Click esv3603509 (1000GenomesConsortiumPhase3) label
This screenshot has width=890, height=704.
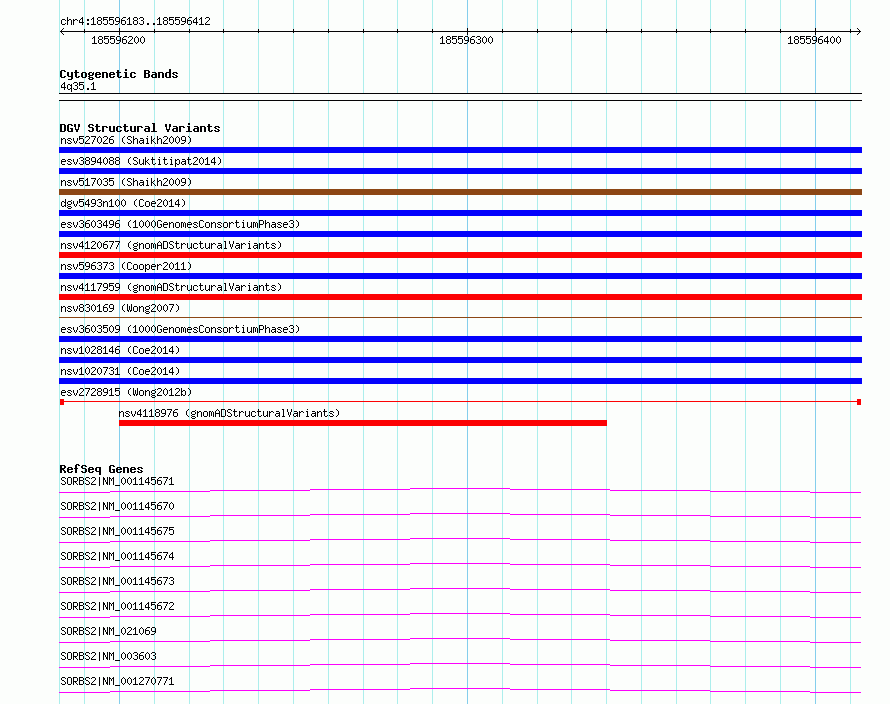tap(180, 329)
